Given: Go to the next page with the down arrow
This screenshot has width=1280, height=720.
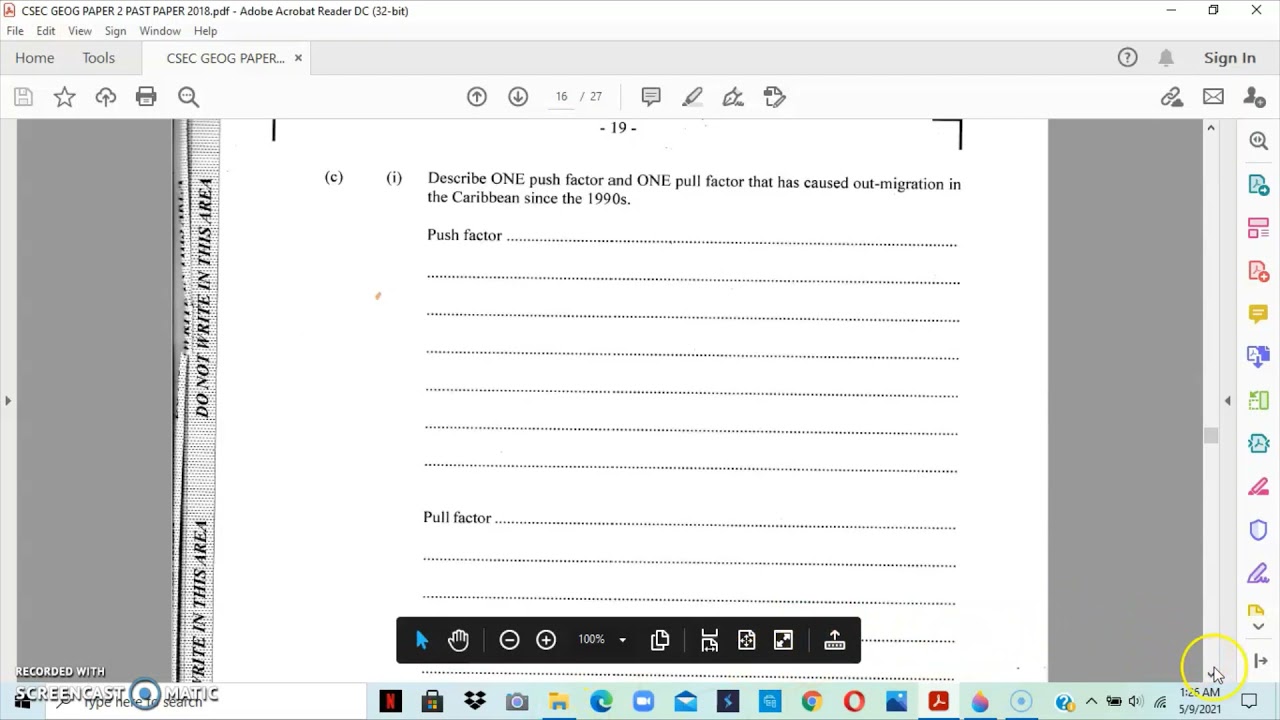Looking at the screenshot, I should [518, 97].
